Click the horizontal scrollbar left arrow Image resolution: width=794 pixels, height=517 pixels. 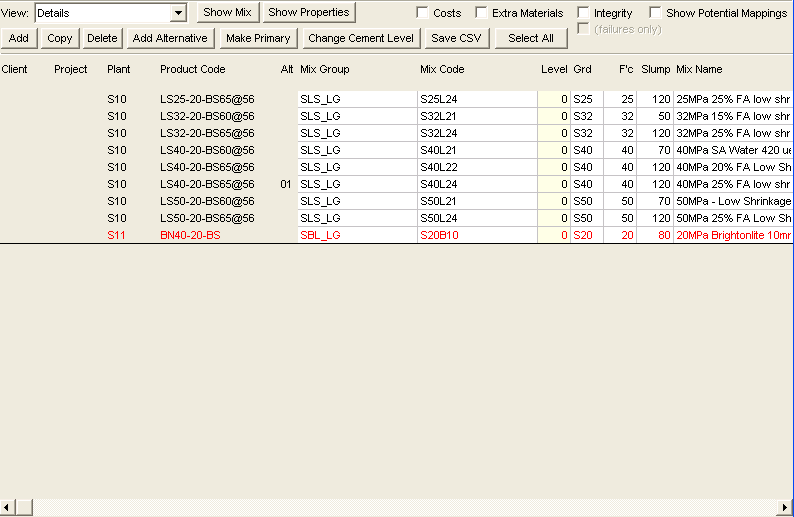click(8, 507)
